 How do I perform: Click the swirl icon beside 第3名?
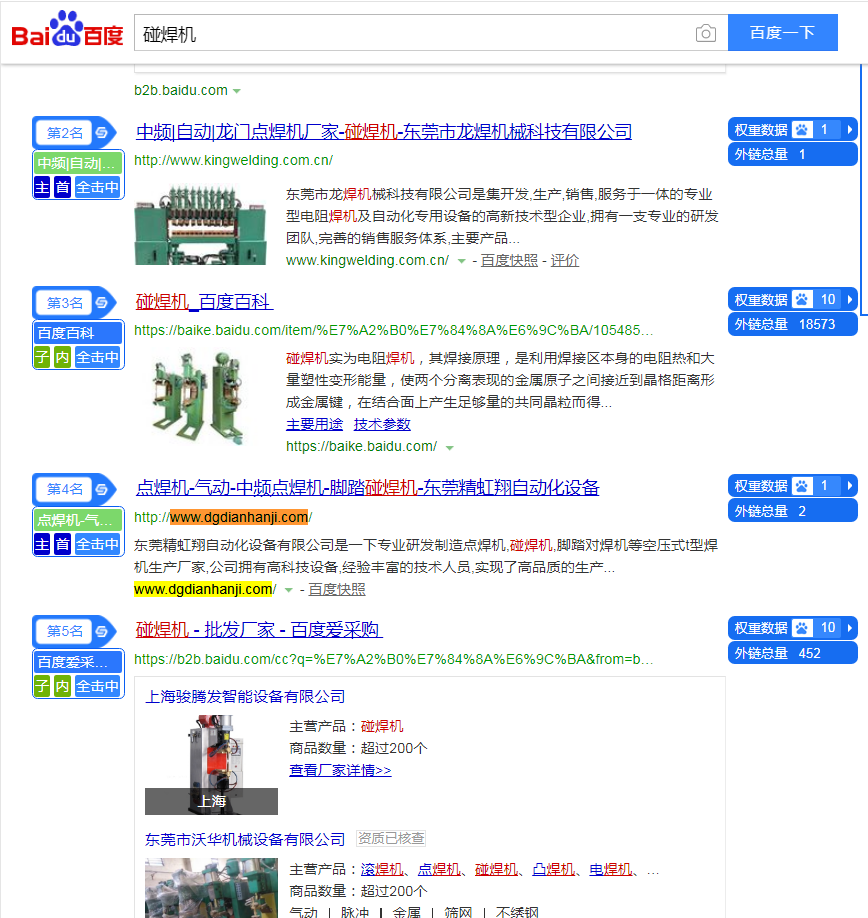tap(101, 303)
